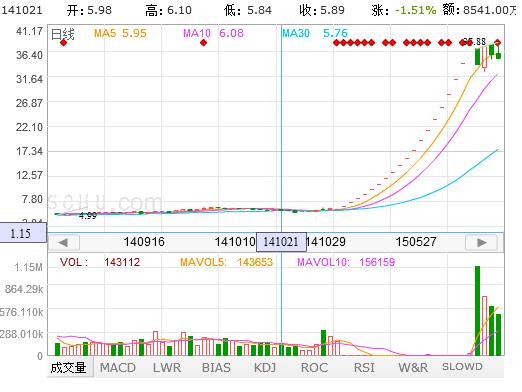The image size is (522, 392).
Task: Click the MA5 5.95 legend
Action: coord(120,33)
